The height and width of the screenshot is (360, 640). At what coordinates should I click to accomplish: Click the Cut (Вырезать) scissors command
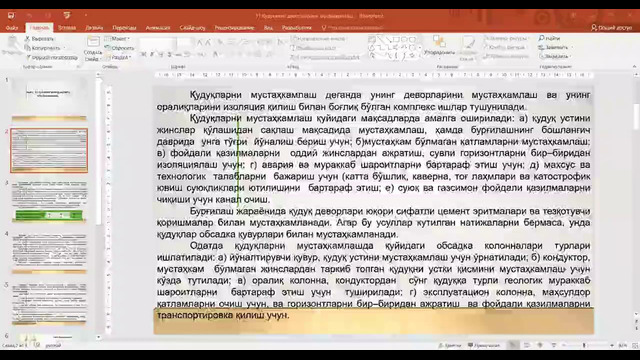pyautogui.click(x=39, y=39)
